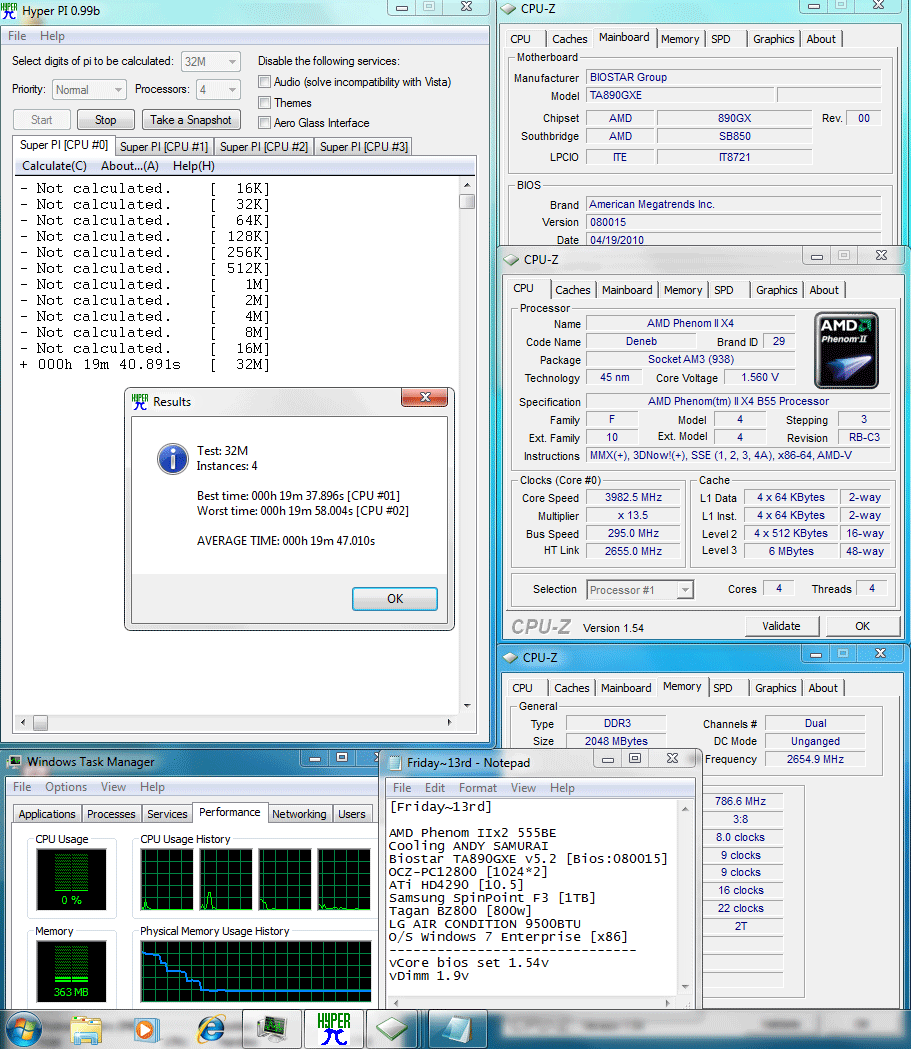Screen dimensions: 911x1049
Task: Click the Task Manager title bar icon
Action: coord(14,762)
